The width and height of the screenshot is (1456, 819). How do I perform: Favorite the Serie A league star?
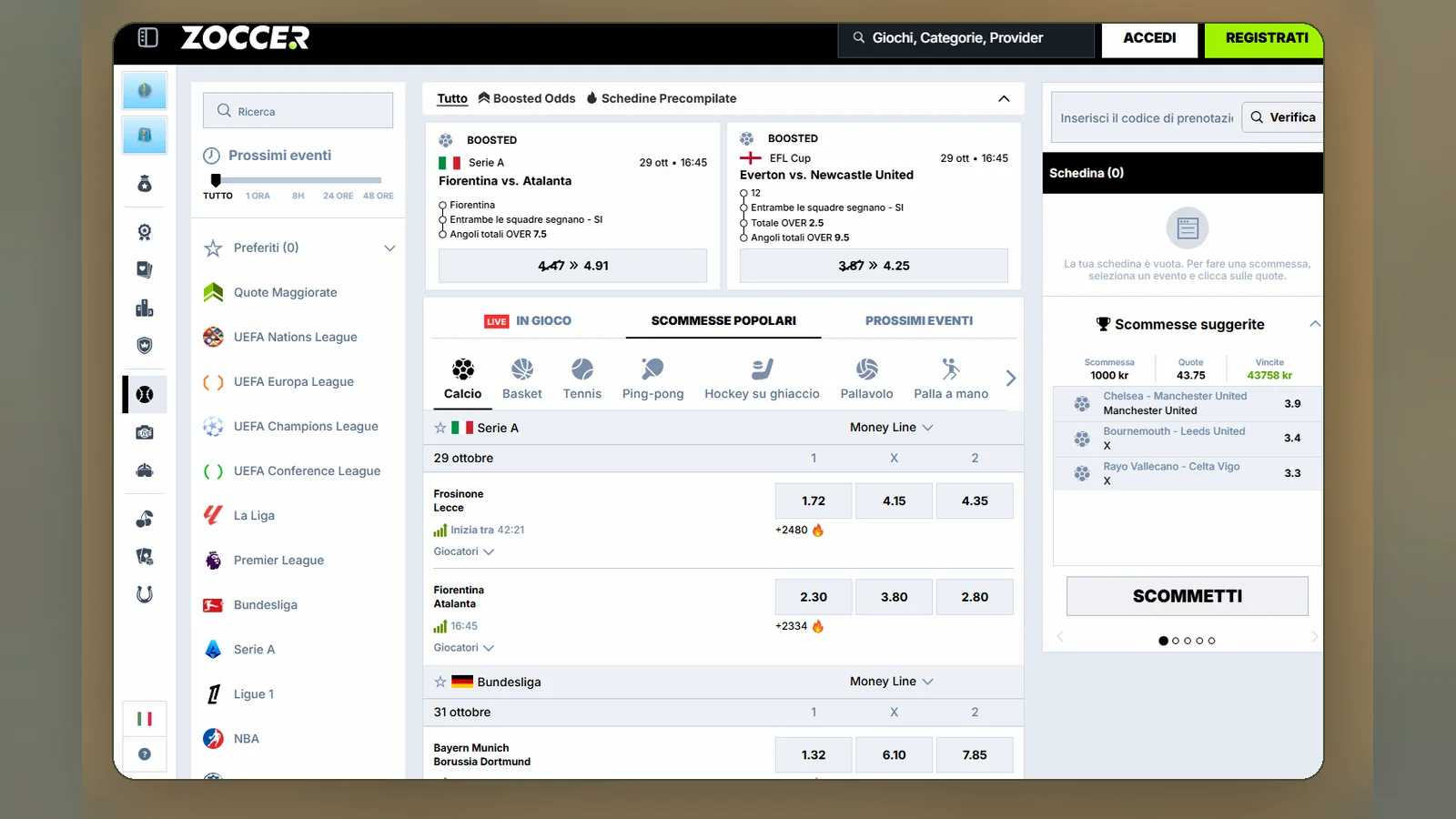coord(440,428)
